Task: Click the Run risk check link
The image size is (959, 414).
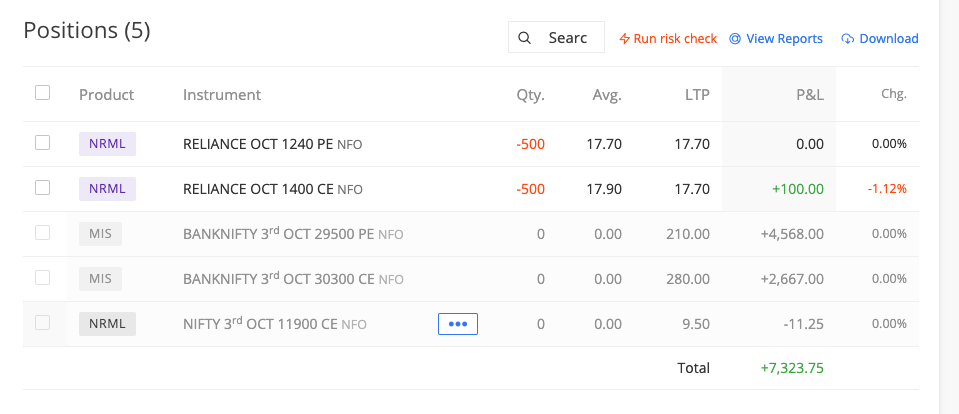Action: tap(675, 39)
